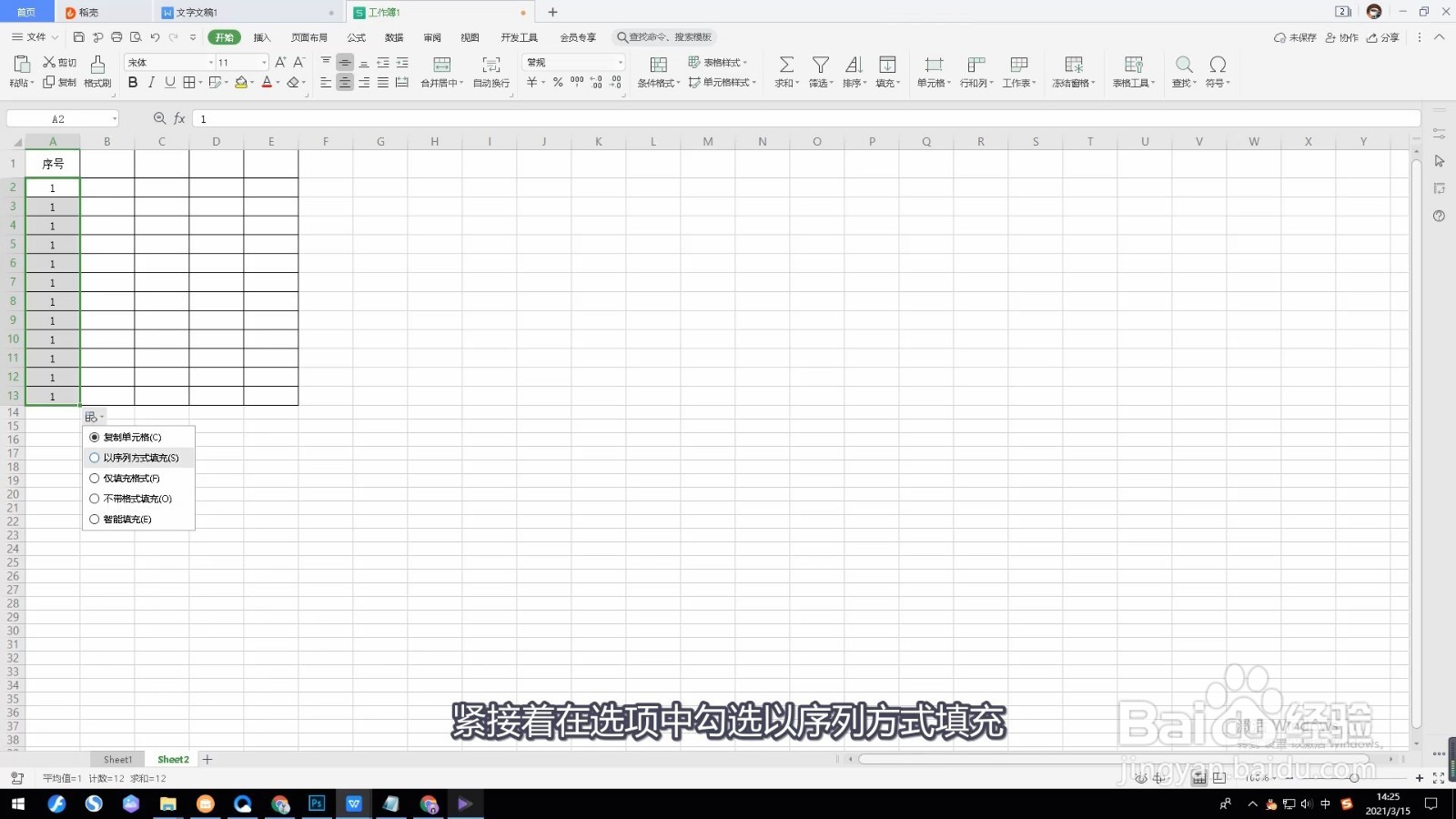1456x819 pixels.
Task: Collapse the ribbon with the chevron
Action: point(1440,37)
